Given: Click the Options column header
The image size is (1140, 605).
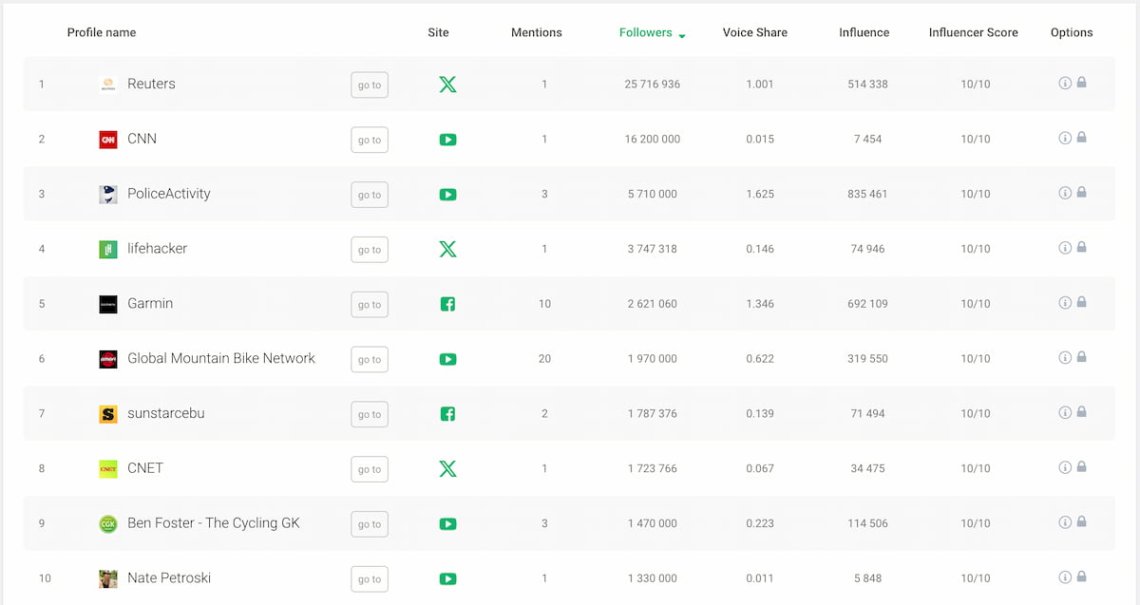Looking at the screenshot, I should pos(1072,33).
